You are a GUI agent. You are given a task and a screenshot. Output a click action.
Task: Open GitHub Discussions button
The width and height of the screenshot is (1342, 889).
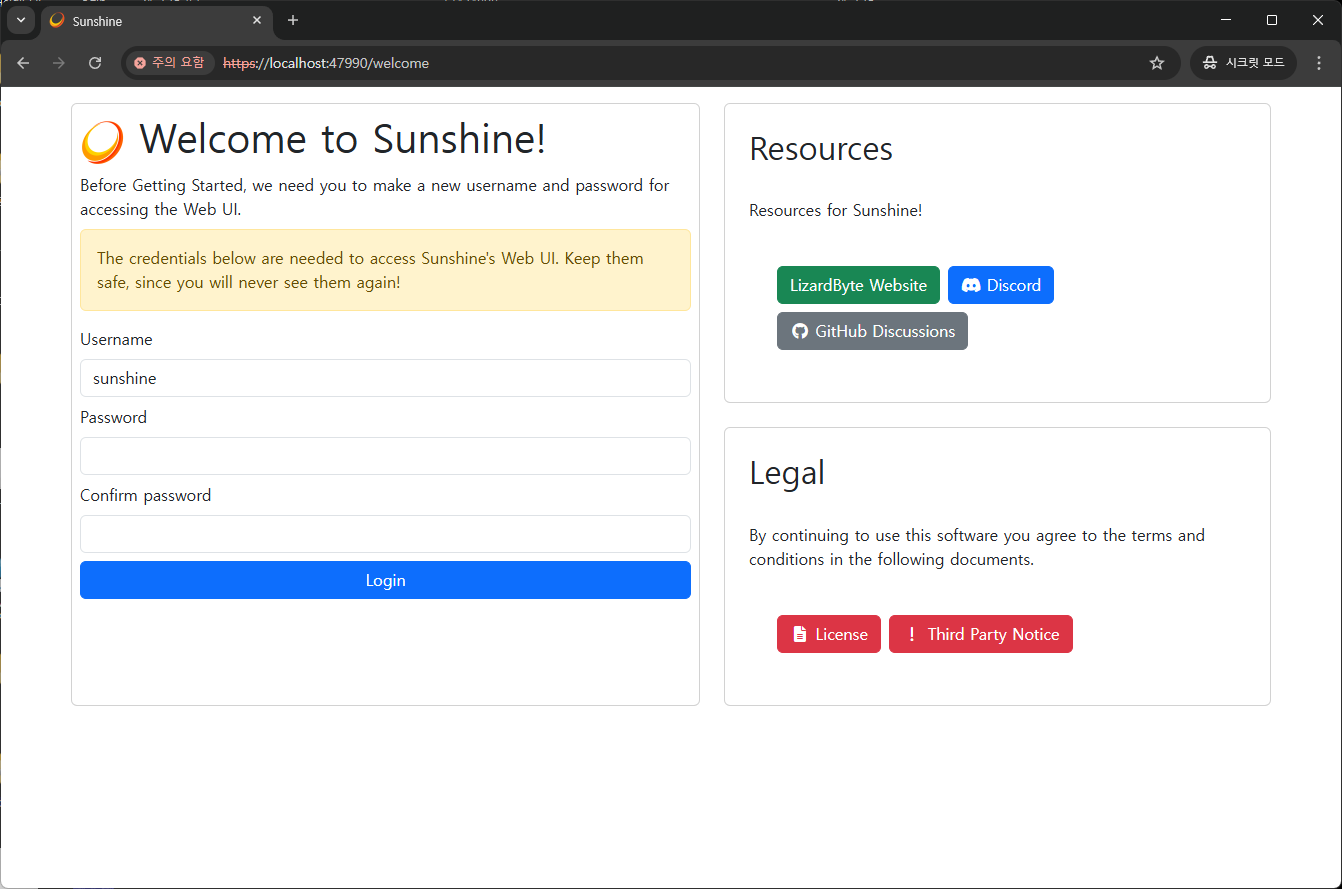click(872, 331)
